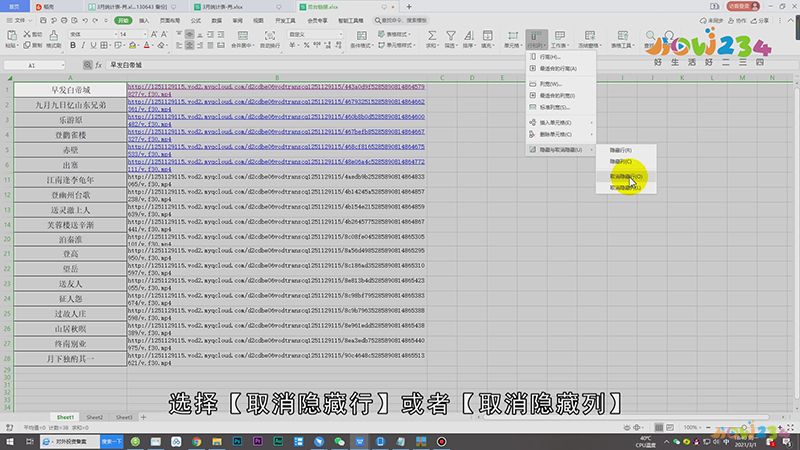Click the formula bar input
The image size is (800, 450).
[x=449, y=65]
